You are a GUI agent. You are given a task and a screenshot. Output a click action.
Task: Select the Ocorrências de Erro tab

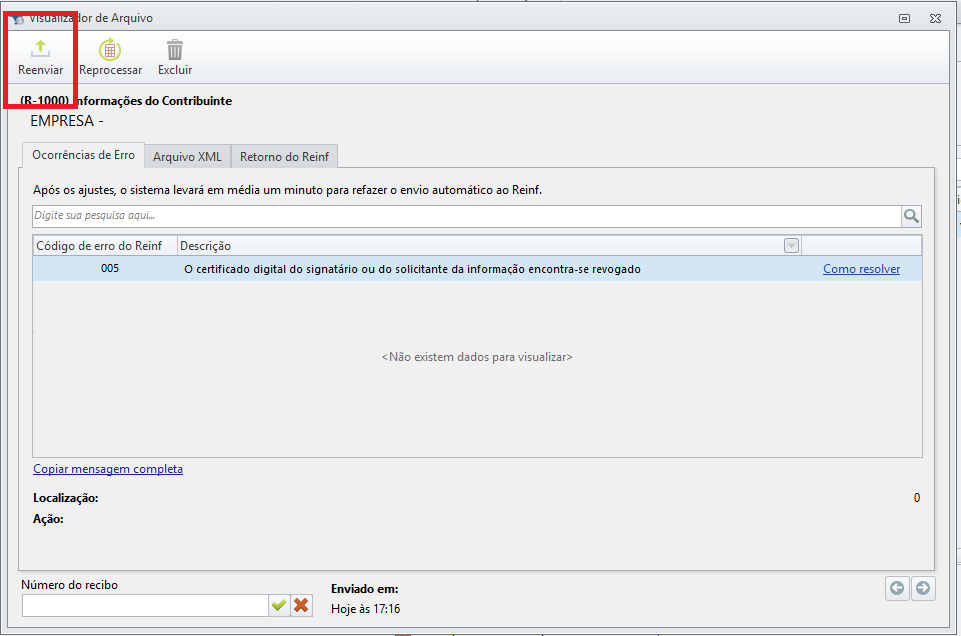pyautogui.click(x=83, y=155)
